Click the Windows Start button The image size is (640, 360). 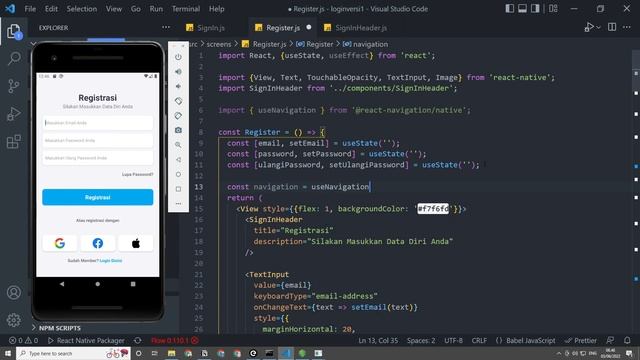click(8, 353)
